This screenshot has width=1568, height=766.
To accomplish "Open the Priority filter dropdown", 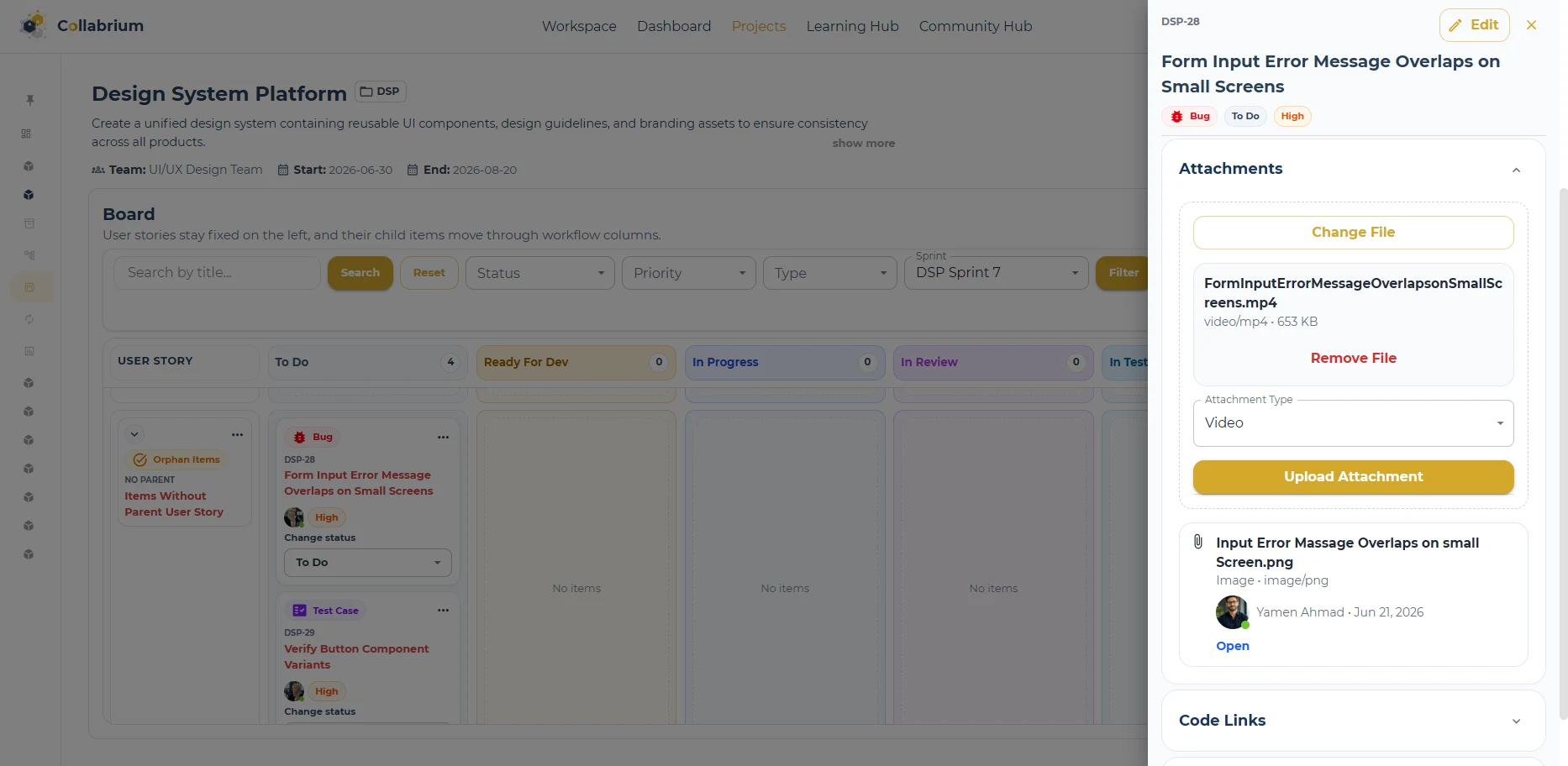I will click(689, 273).
